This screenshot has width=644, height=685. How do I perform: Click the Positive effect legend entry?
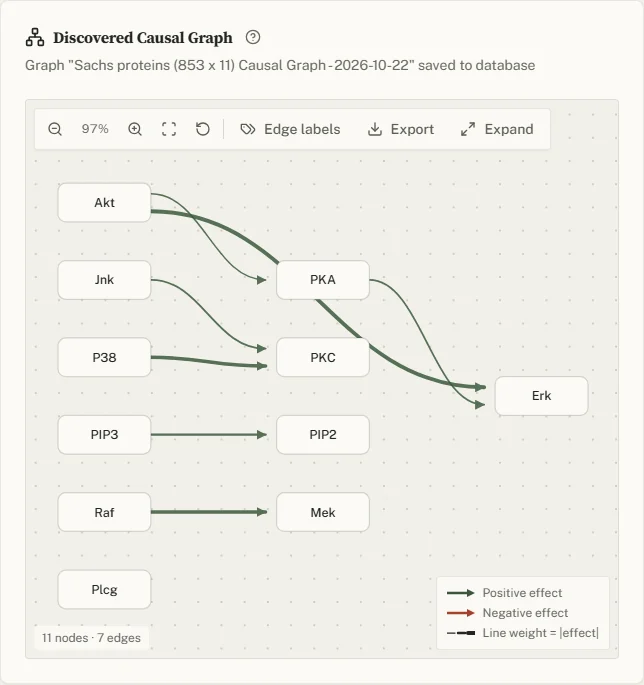pyautogui.click(x=505, y=593)
